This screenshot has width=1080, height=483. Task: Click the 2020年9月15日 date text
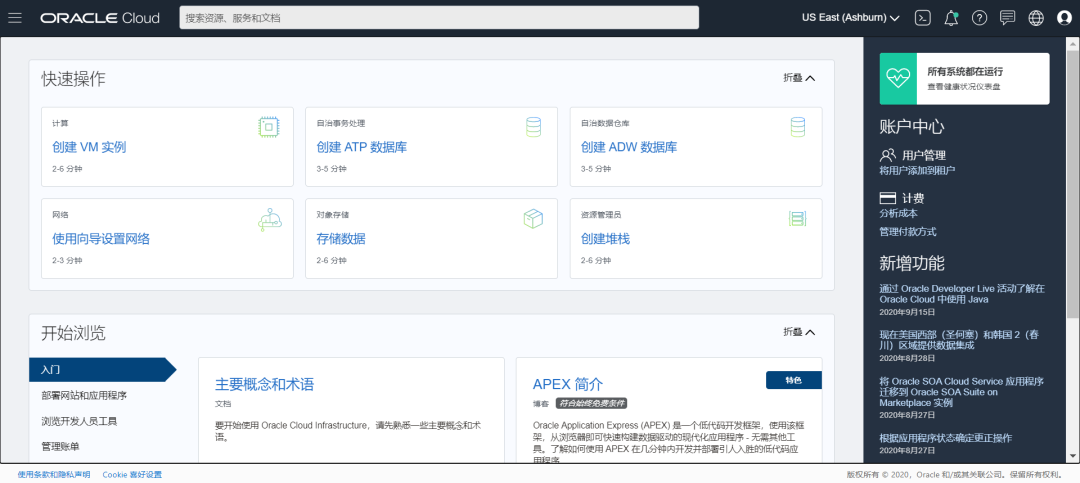[x=907, y=312]
